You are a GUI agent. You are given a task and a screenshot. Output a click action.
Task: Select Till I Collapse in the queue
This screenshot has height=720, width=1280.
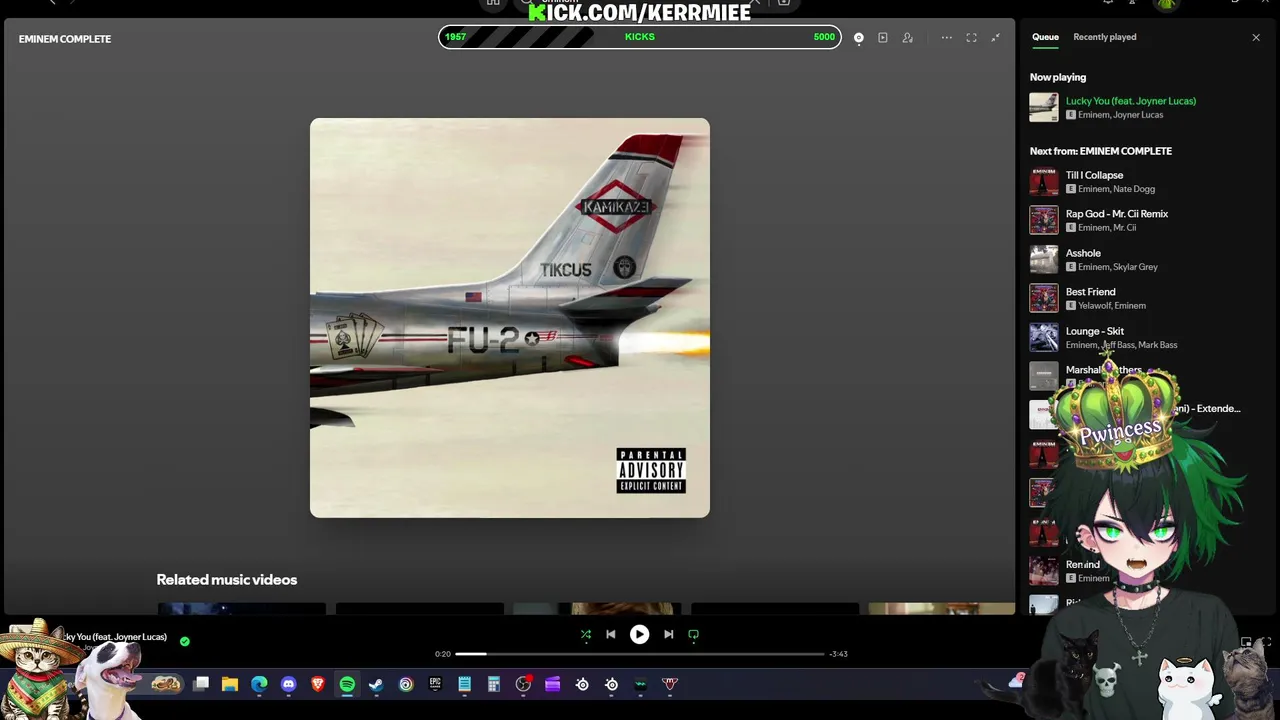tap(1094, 175)
